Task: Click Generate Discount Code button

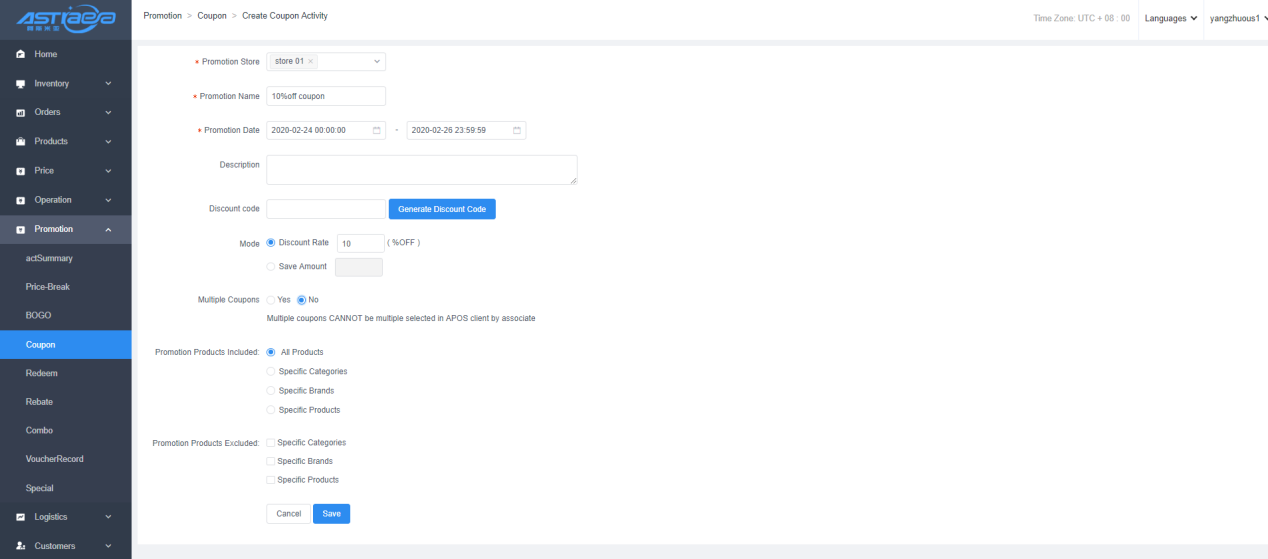Action: tap(441, 209)
